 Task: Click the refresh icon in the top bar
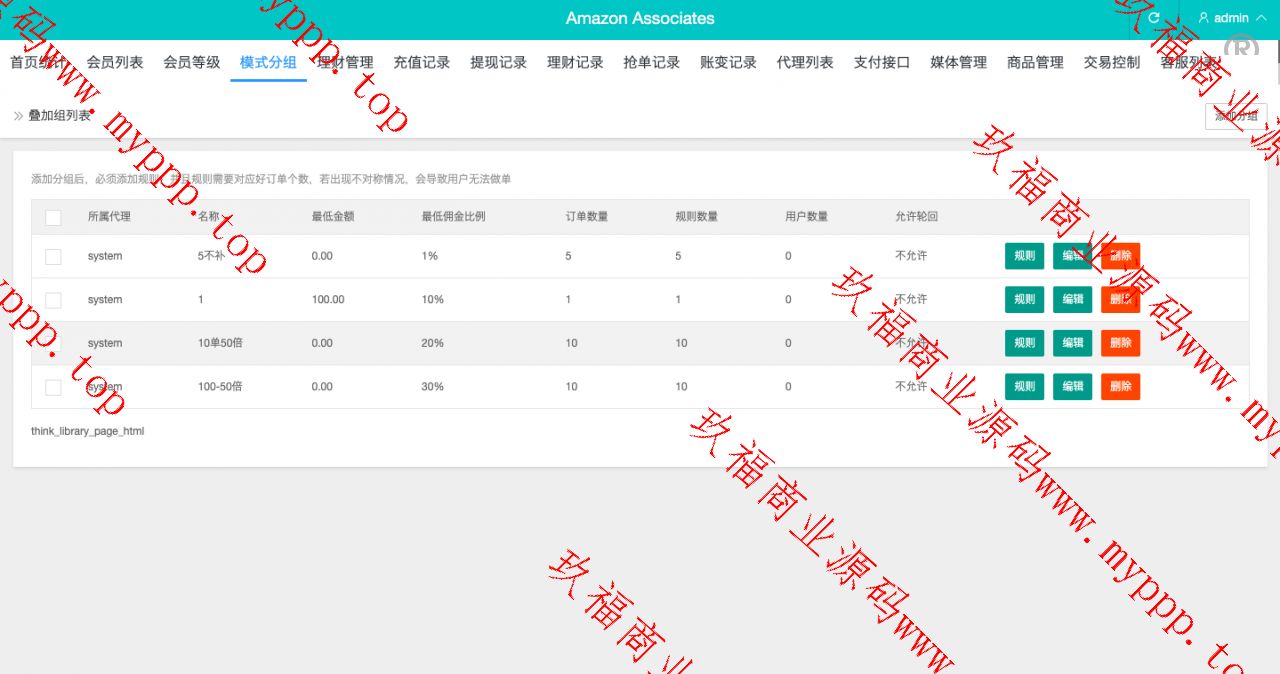[x=1154, y=18]
